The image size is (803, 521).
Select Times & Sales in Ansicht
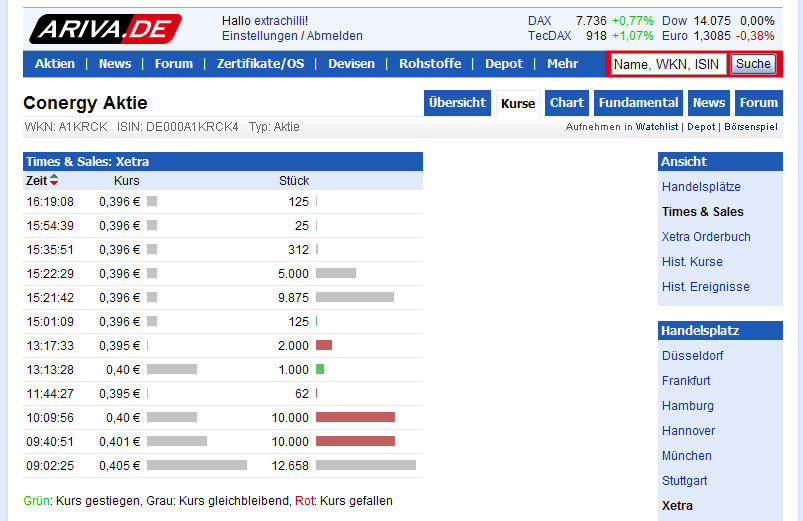click(703, 212)
